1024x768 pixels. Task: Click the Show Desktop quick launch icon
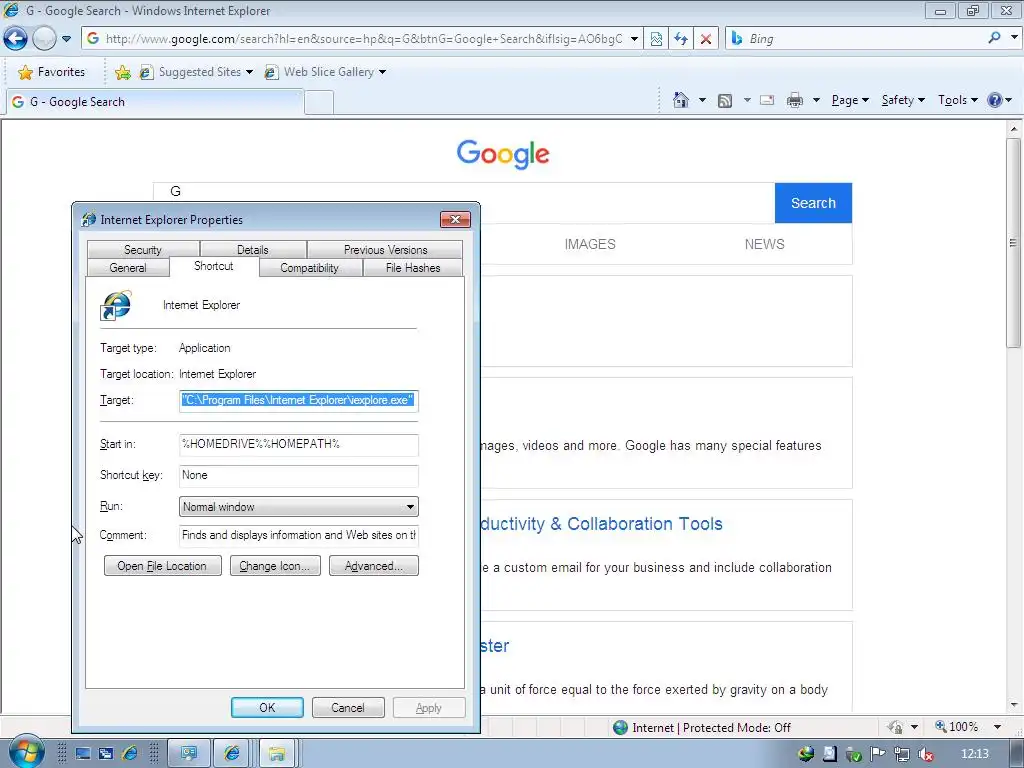tap(83, 754)
